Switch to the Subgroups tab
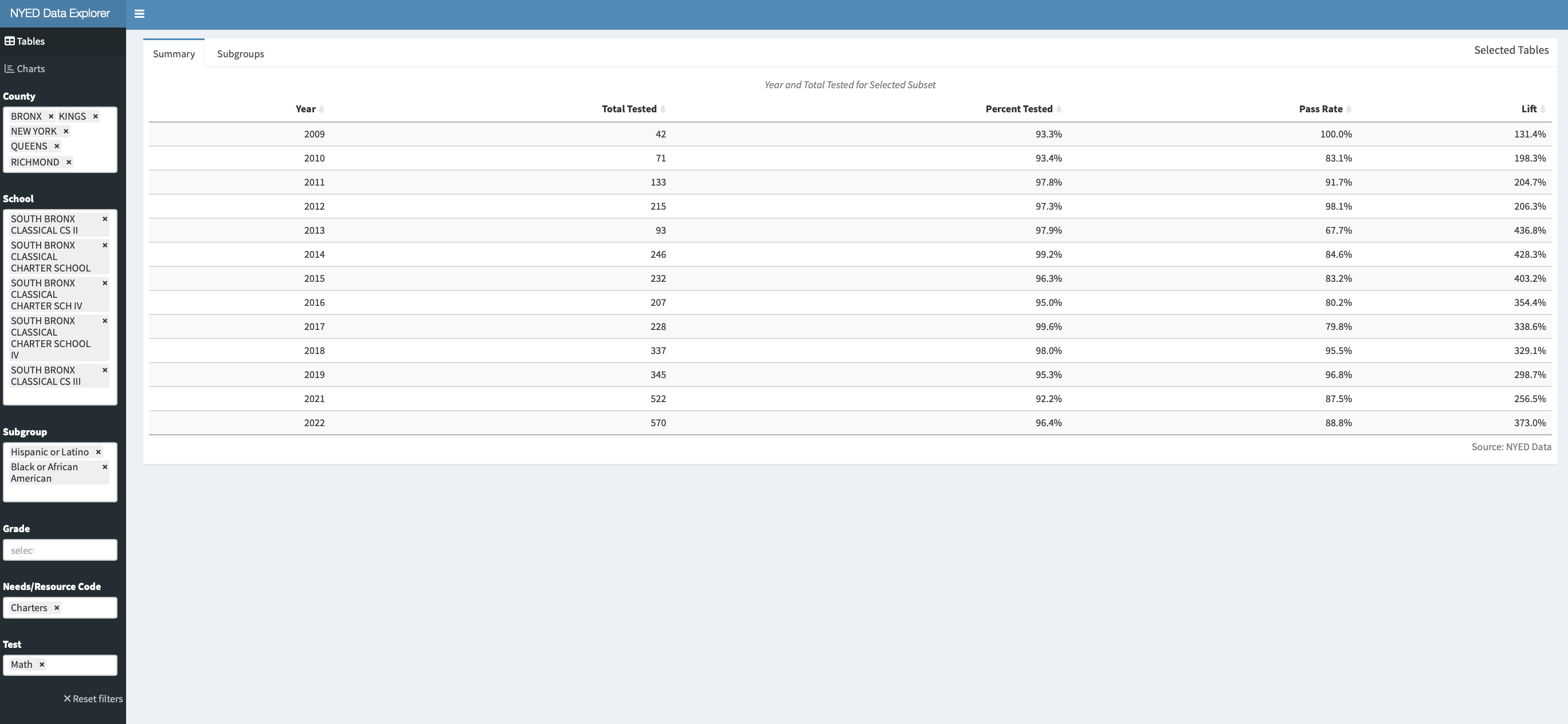1568x724 pixels. pyautogui.click(x=241, y=53)
